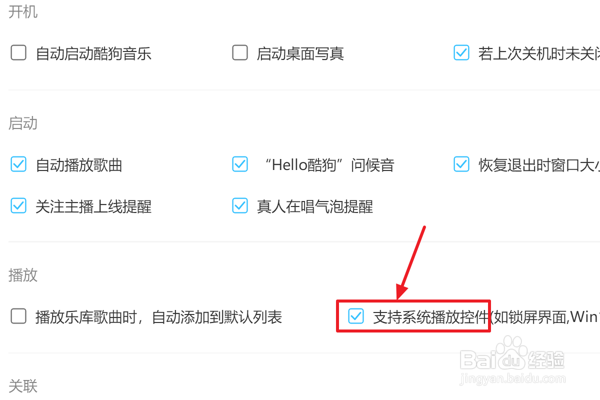Disable the 关注主播上线提醒 checkbox

click(x=18, y=206)
